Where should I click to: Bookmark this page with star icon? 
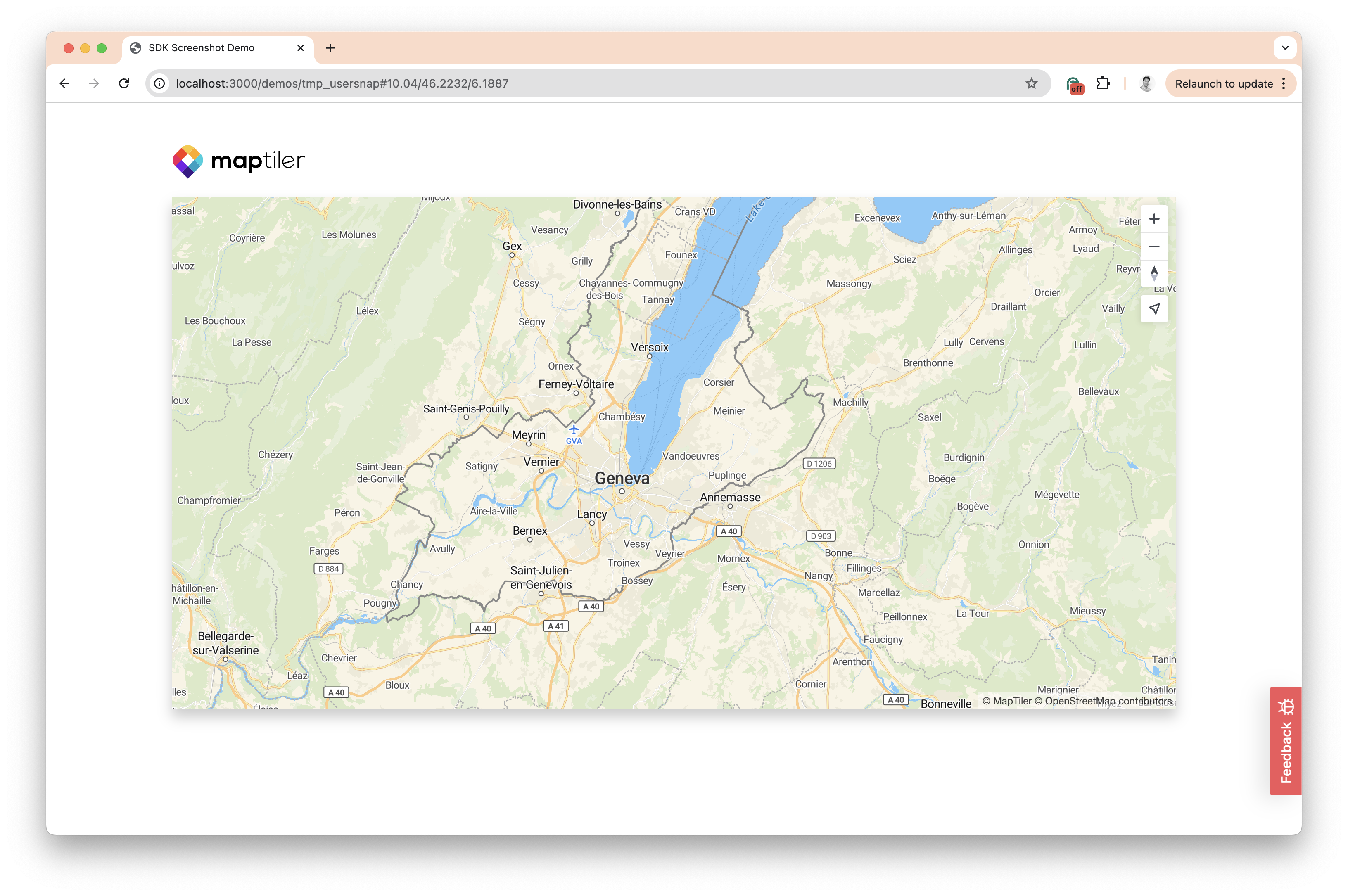[x=1031, y=83]
